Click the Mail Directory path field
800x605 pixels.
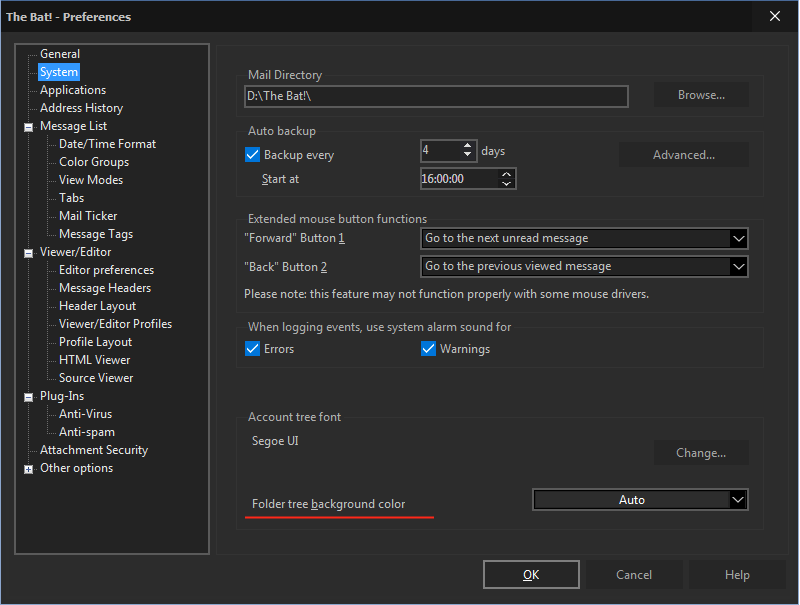pyautogui.click(x=436, y=96)
